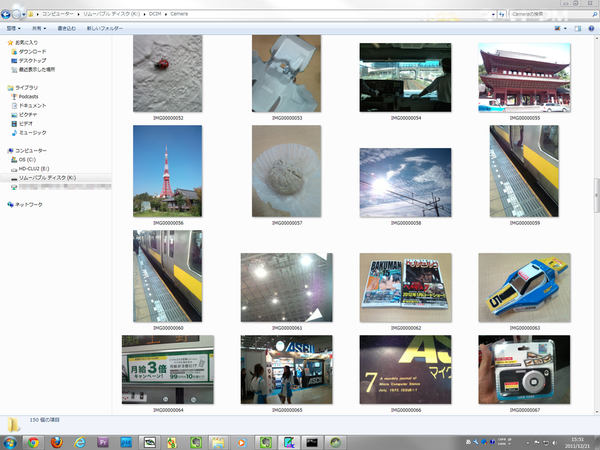Click the Forward navigation button

[16, 15]
